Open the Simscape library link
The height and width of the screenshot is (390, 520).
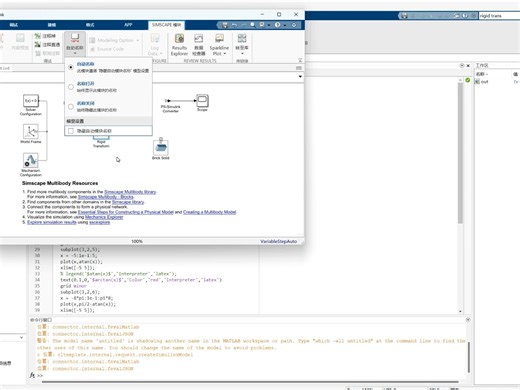(128, 202)
